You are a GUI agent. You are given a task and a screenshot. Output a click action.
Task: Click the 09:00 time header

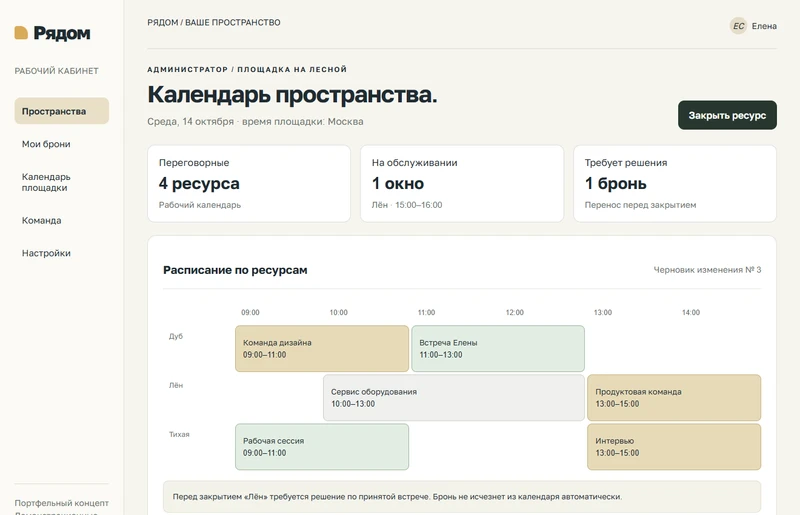click(x=250, y=312)
